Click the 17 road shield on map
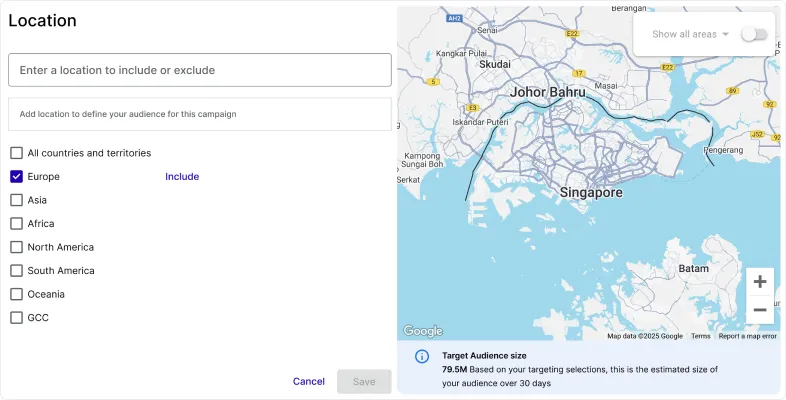 coord(579,73)
